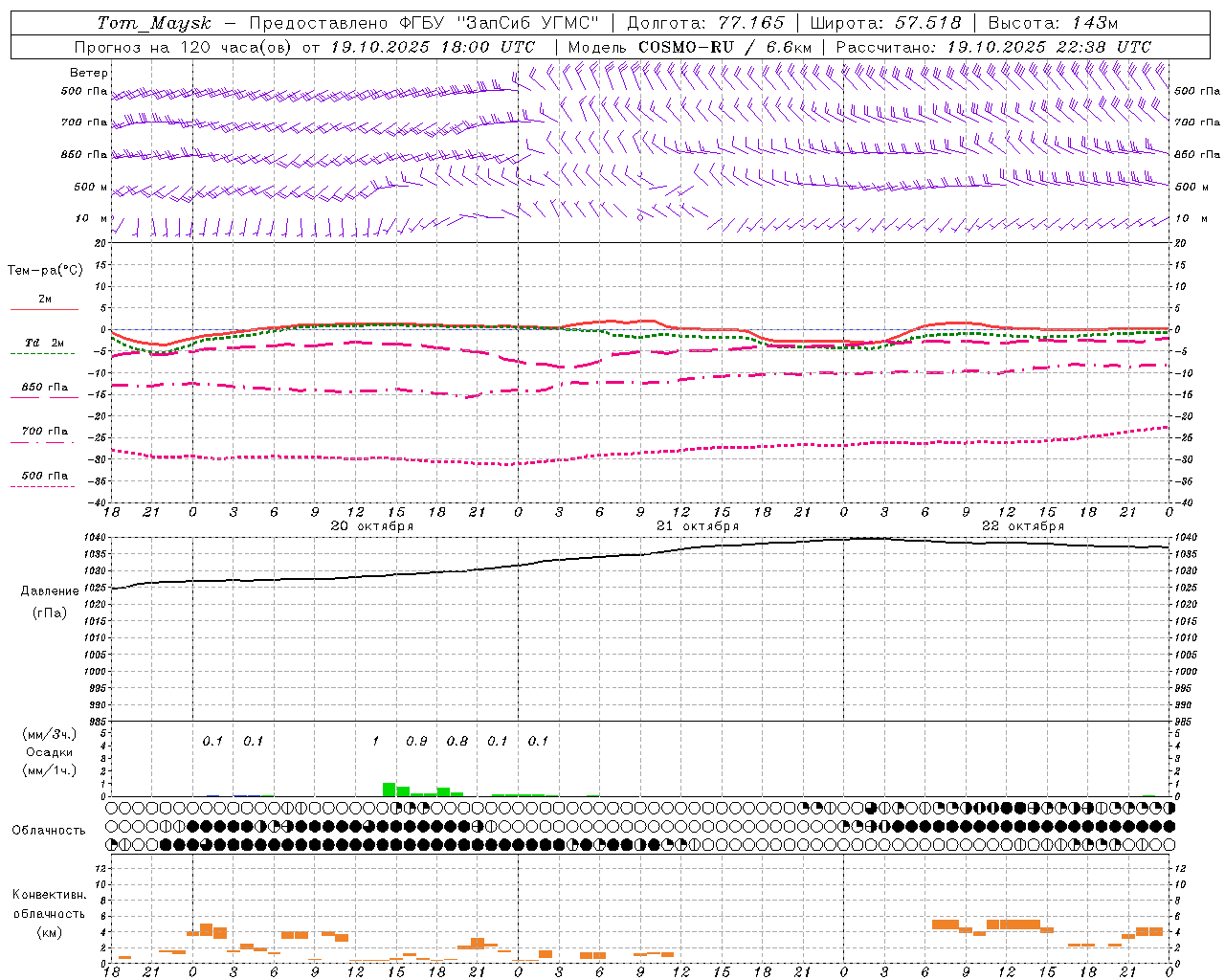The height and width of the screenshot is (980, 1225).
Task: Click the red line sample under 2м legend
Action: [44, 309]
